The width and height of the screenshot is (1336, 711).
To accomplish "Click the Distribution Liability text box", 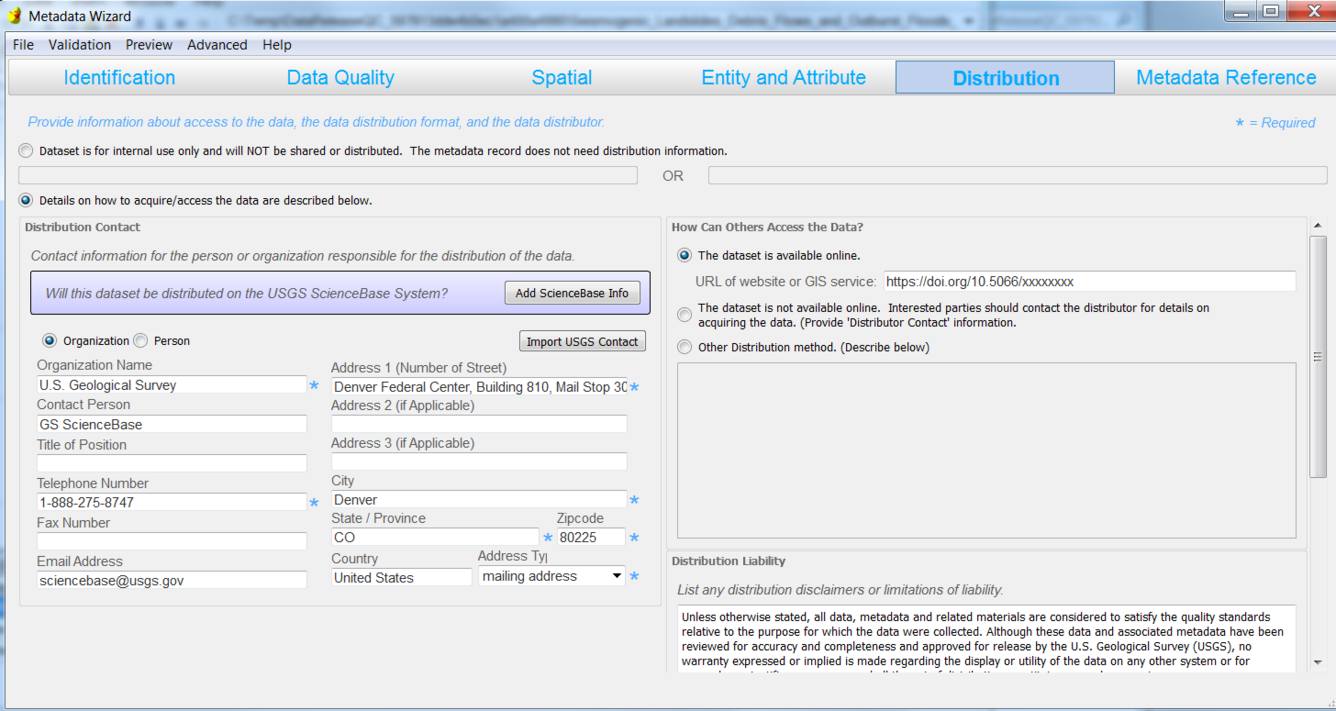I will tap(986, 638).
